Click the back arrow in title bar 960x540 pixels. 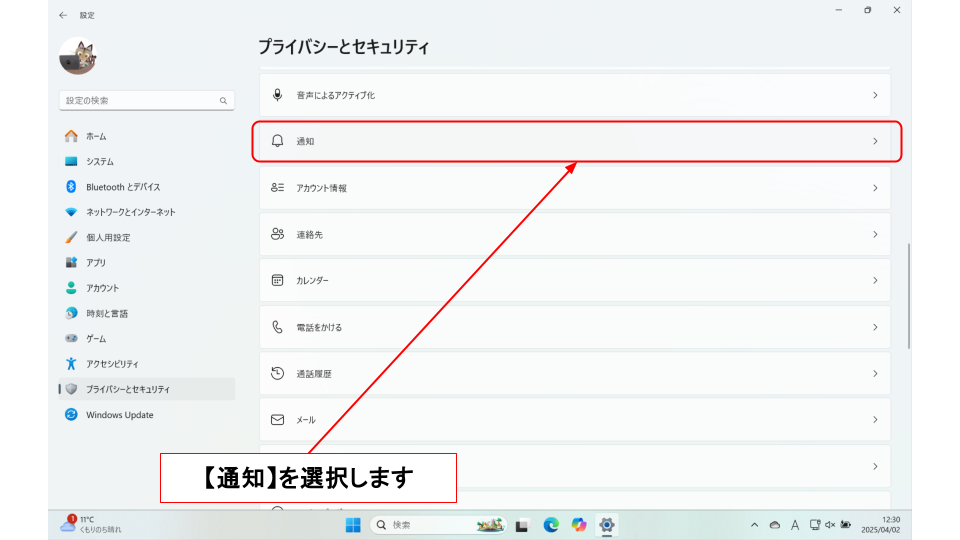point(63,15)
